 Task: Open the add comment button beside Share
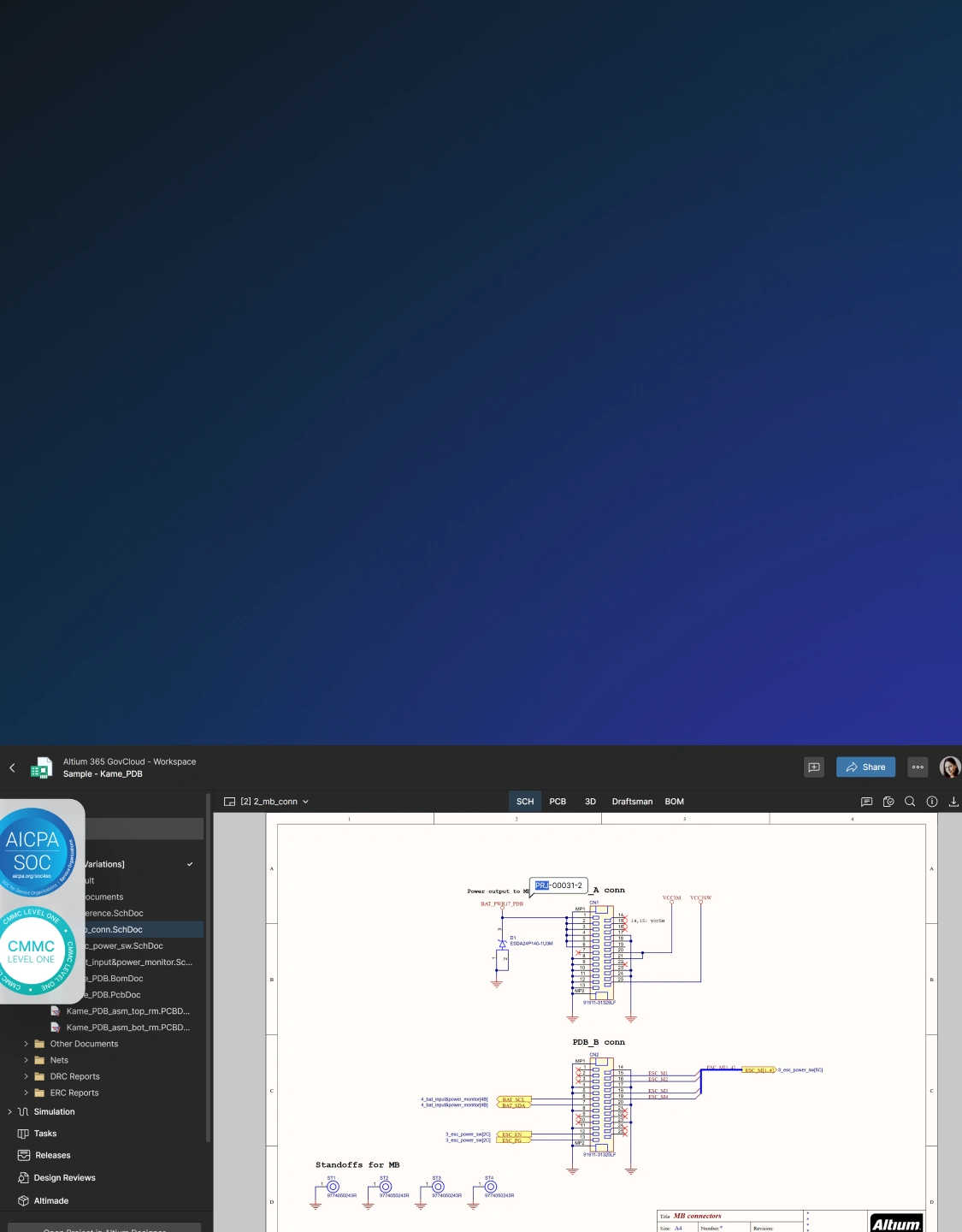pos(813,767)
